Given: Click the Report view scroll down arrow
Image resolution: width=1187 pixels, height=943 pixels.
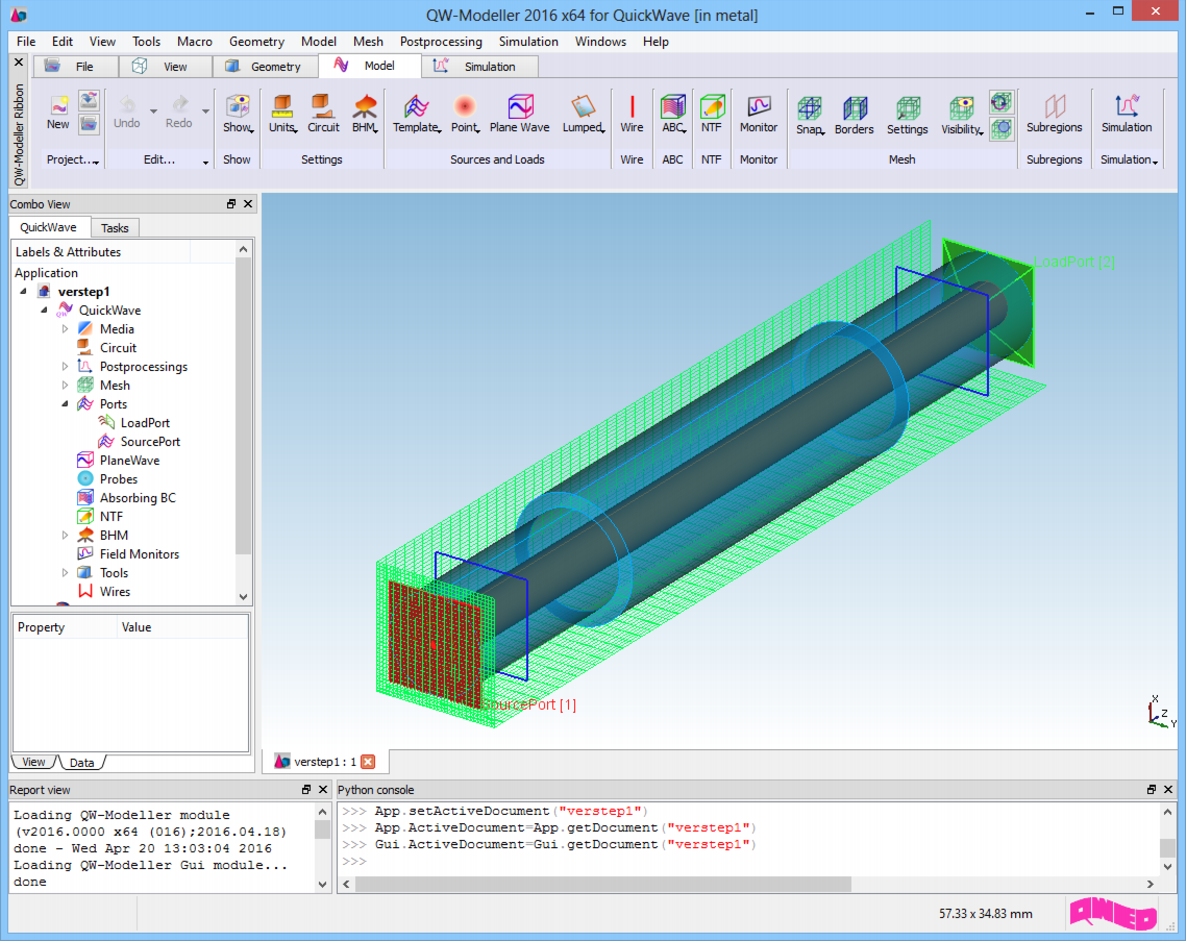Looking at the screenshot, I should pyautogui.click(x=322, y=884).
